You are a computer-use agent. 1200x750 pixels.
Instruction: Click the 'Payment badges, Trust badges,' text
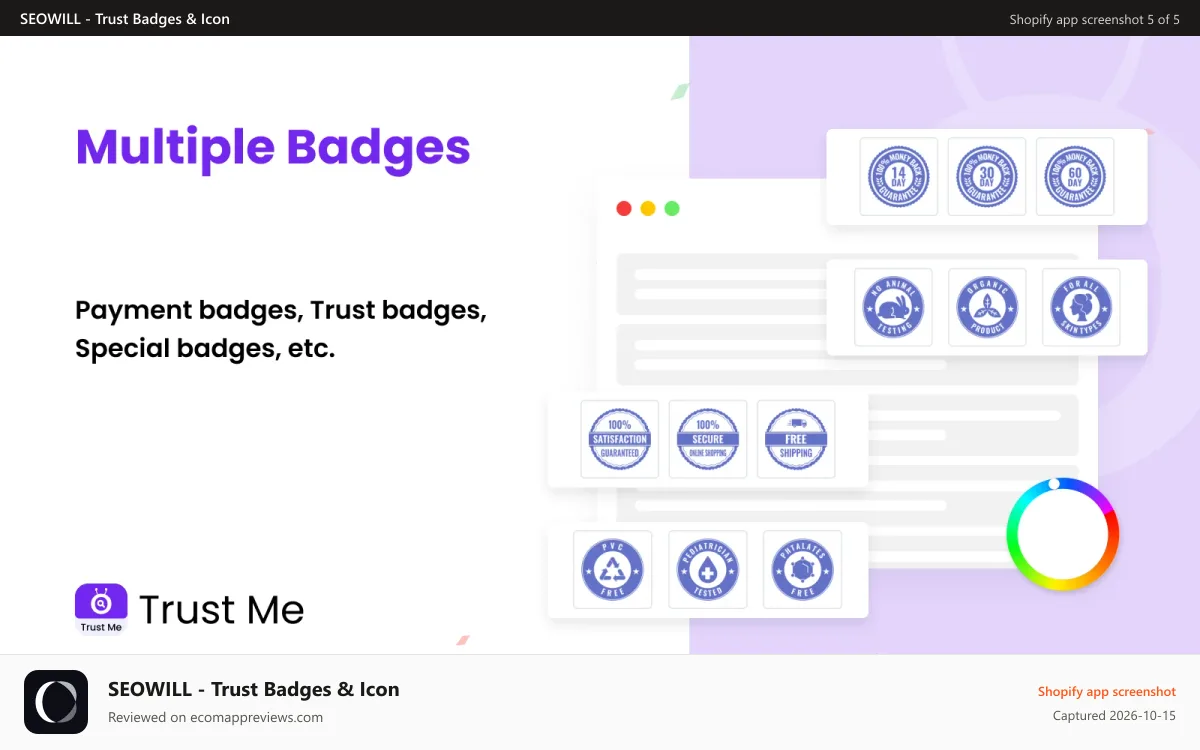(x=281, y=310)
